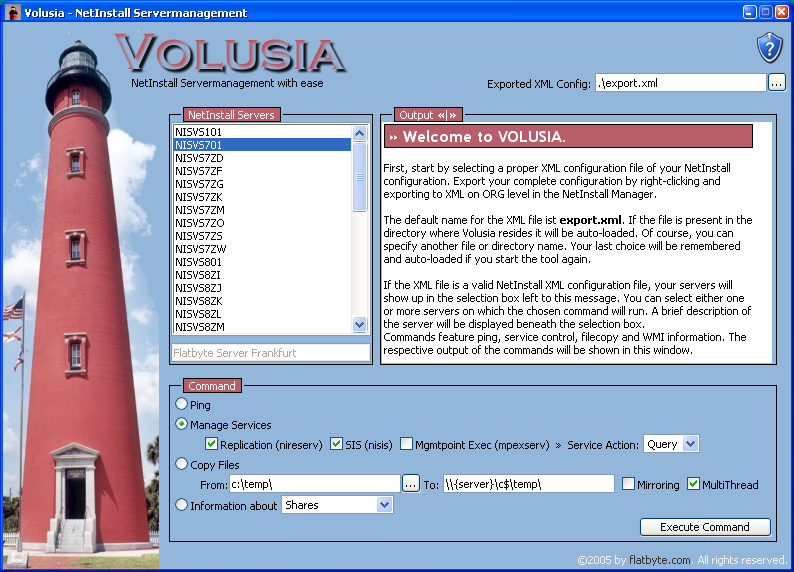Click the From path field c:\temp\
794x572 pixels.
(x=314, y=484)
